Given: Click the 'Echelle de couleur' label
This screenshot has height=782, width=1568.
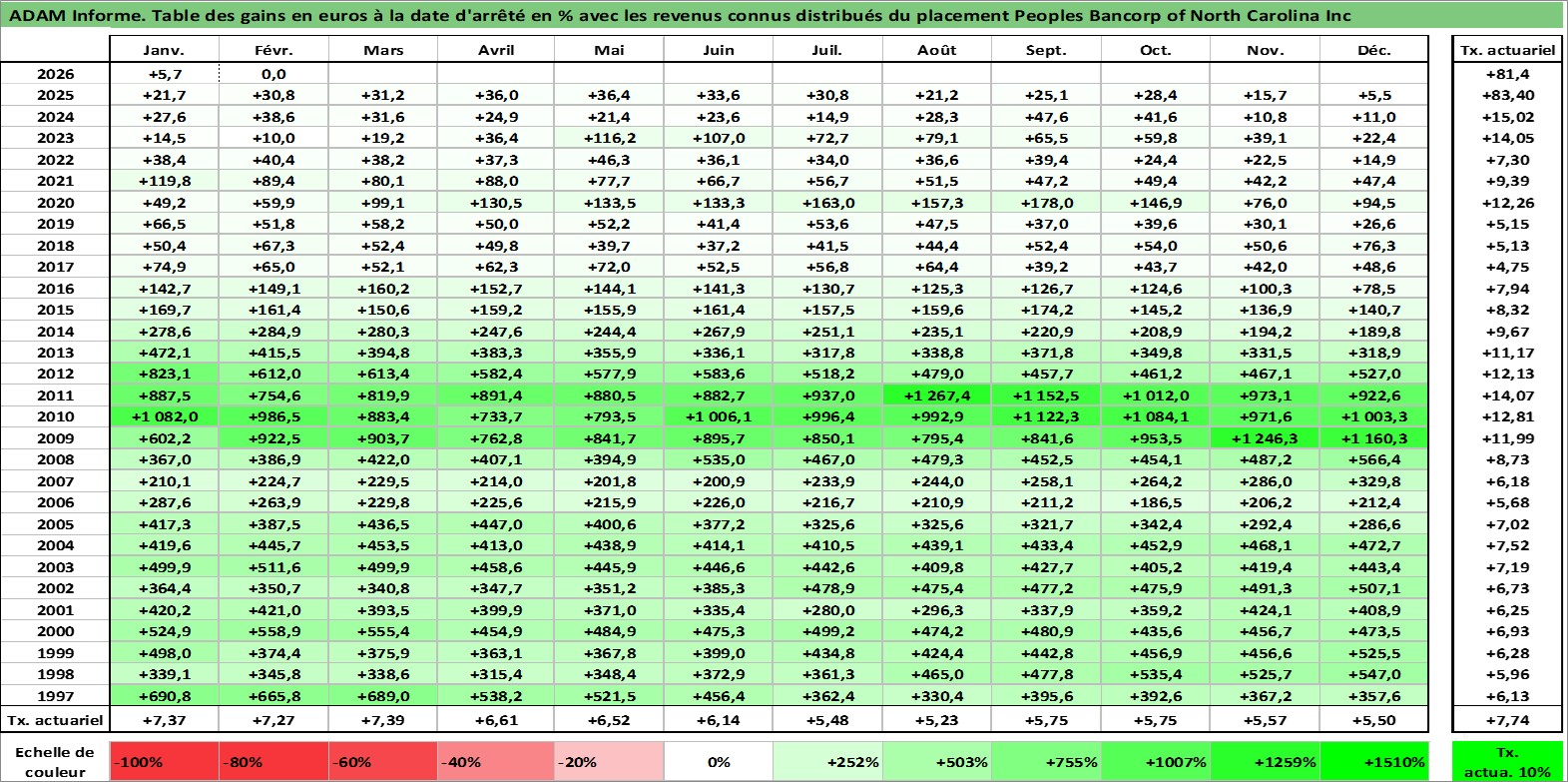Looking at the screenshot, I should [x=55, y=761].
